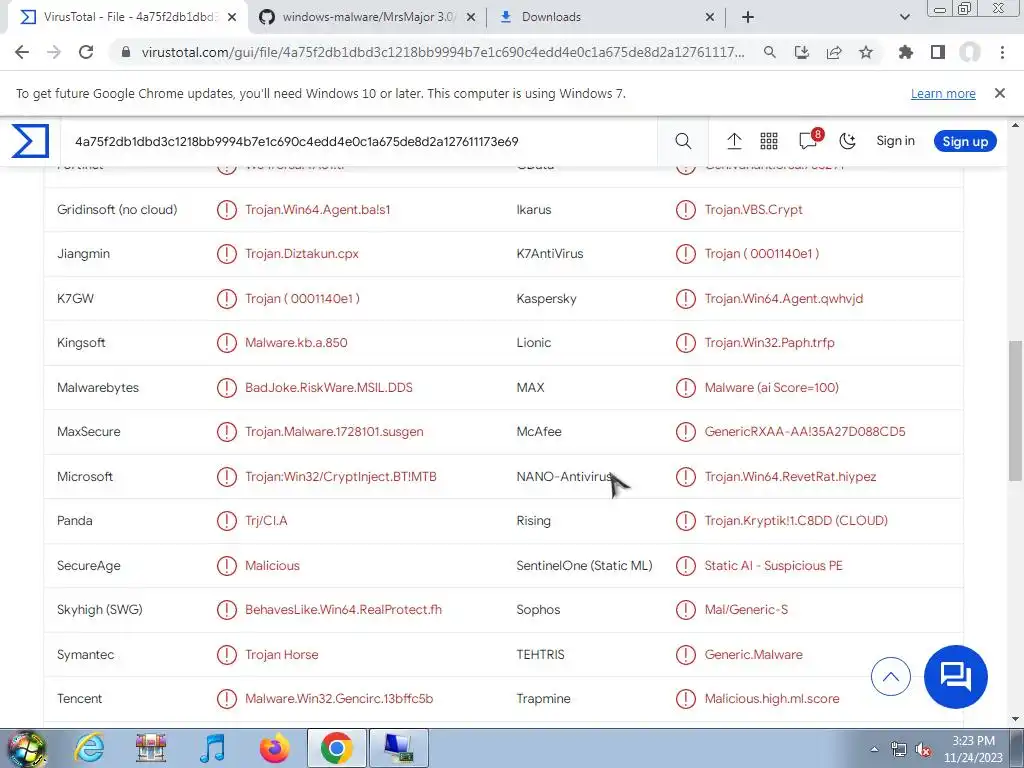Click the Chrome profile avatar icon
This screenshot has height=768, width=1024.
[x=970, y=52]
